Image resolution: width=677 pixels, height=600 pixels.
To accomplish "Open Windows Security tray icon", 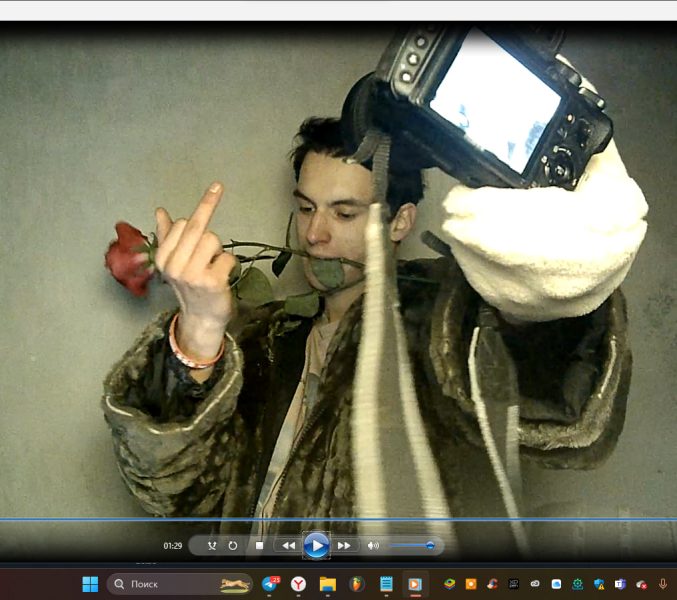I will [599, 584].
